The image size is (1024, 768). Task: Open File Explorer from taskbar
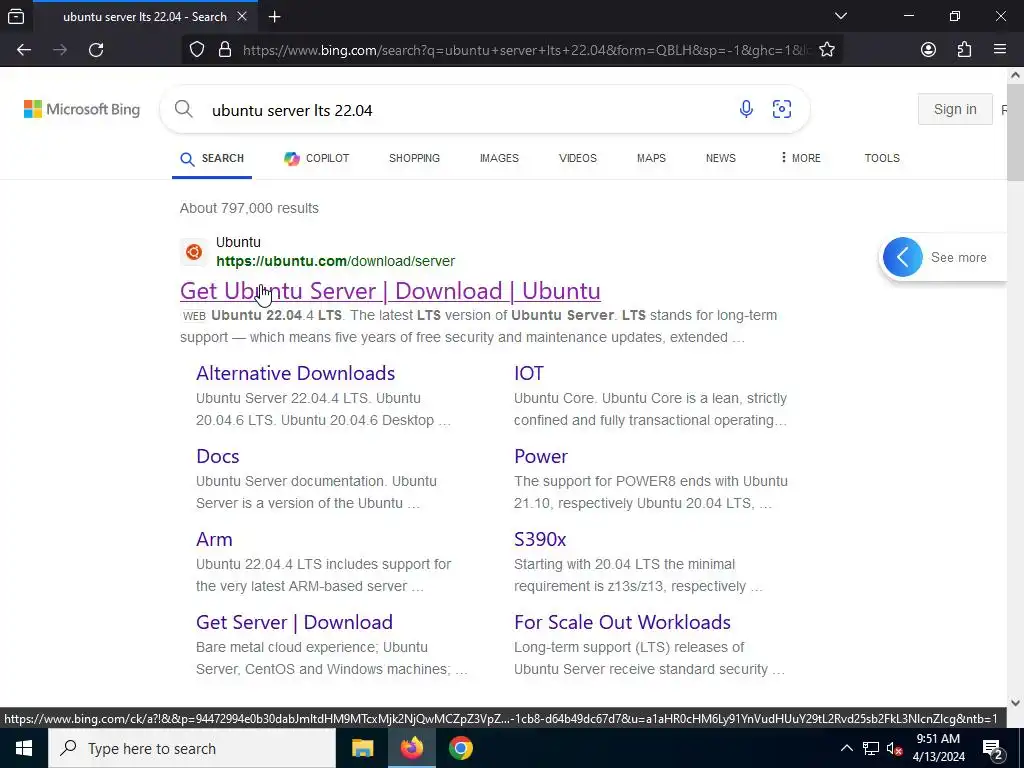[362, 748]
